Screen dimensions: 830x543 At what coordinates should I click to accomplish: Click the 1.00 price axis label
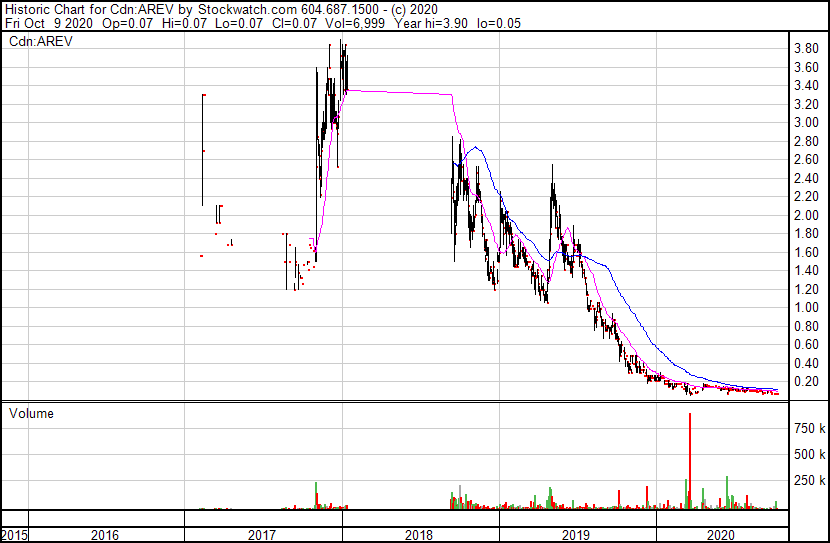[806, 308]
